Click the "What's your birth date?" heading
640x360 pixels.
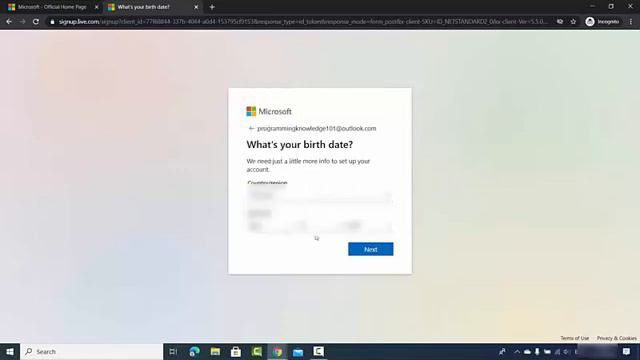click(x=300, y=144)
